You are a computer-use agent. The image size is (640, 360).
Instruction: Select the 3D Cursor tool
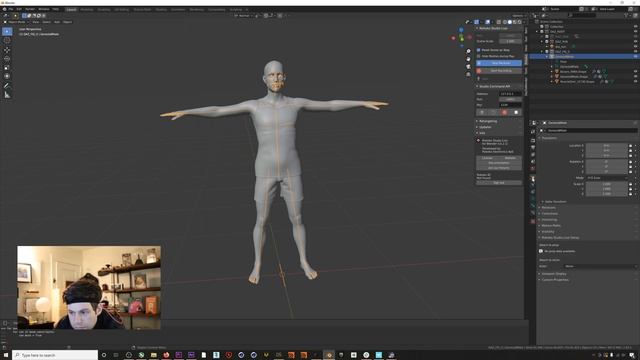click(7, 40)
